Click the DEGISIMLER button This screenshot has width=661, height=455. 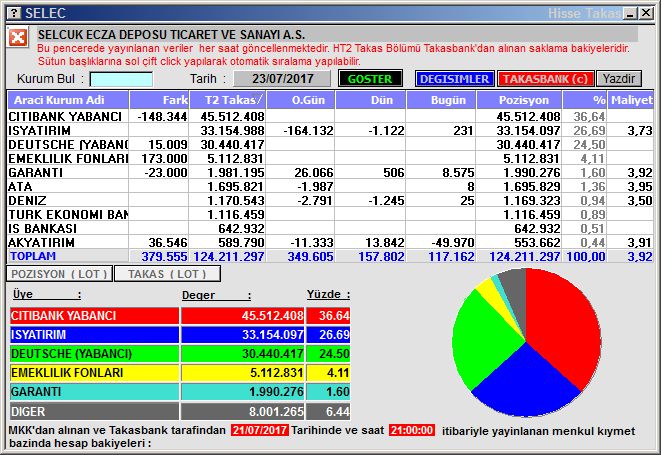point(454,79)
